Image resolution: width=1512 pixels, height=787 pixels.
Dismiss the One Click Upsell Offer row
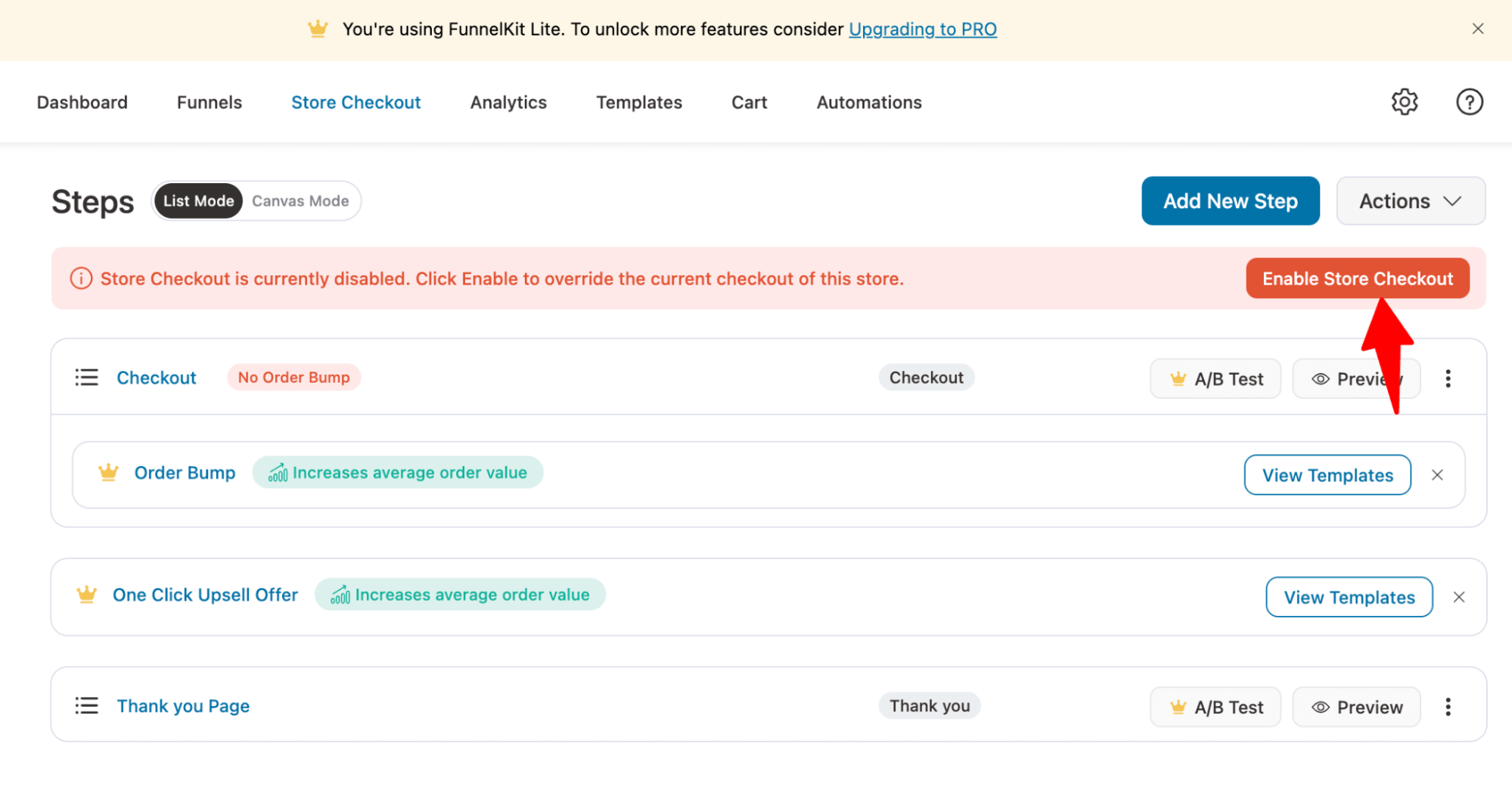coord(1459,597)
